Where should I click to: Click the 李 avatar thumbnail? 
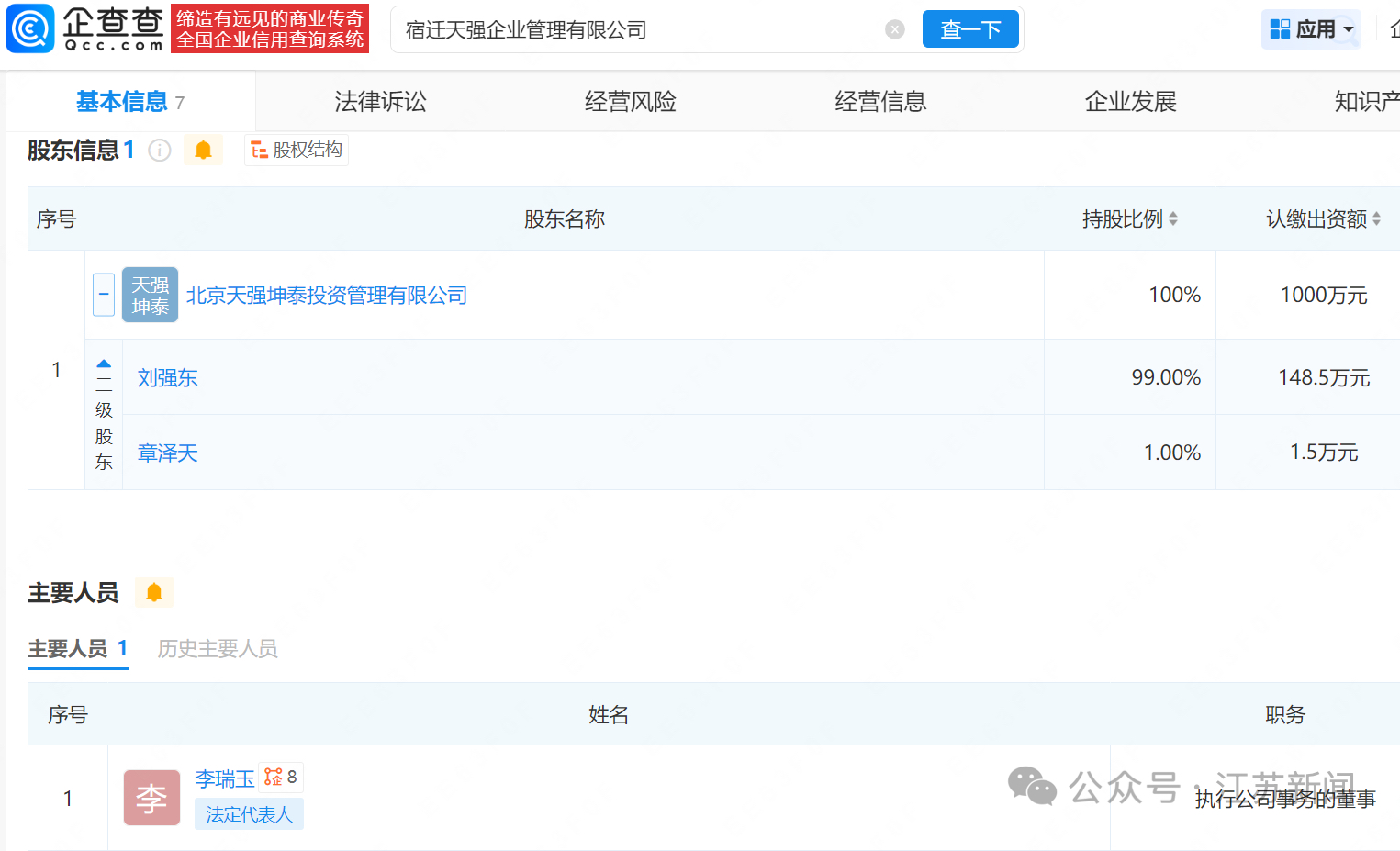point(151,798)
